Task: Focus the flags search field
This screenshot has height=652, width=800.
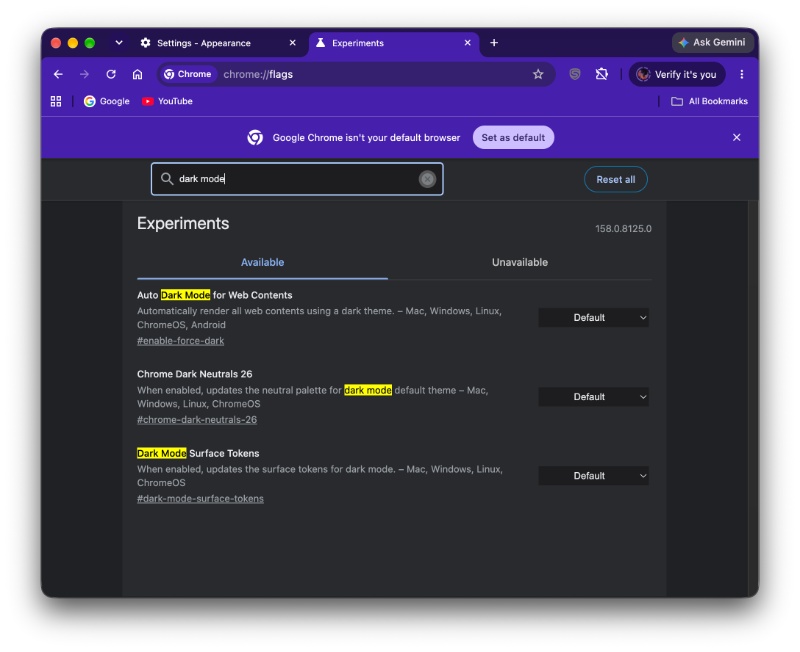Action: click(297, 179)
